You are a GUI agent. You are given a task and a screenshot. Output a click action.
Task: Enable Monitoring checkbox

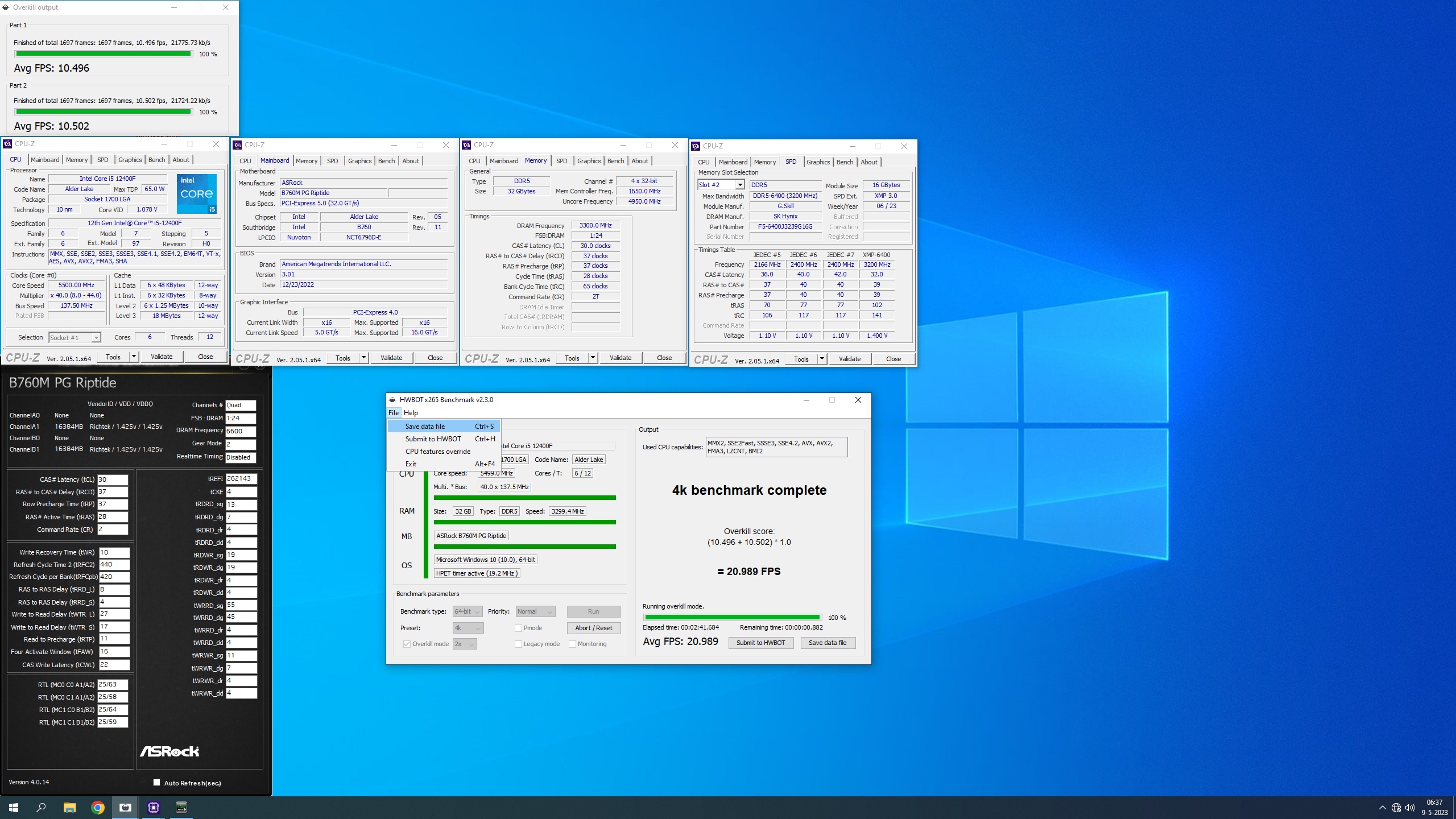(x=572, y=644)
